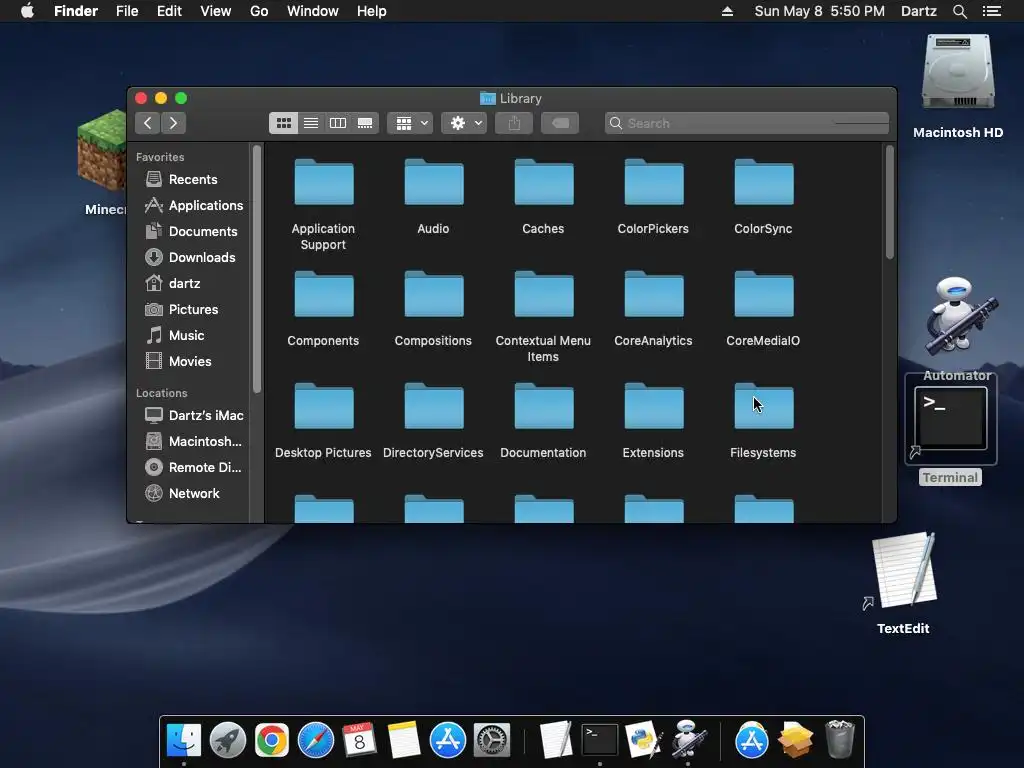The width and height of the screenshot is (1024, 768).
Task: Open the Finder menu
Action: point(76,11)
